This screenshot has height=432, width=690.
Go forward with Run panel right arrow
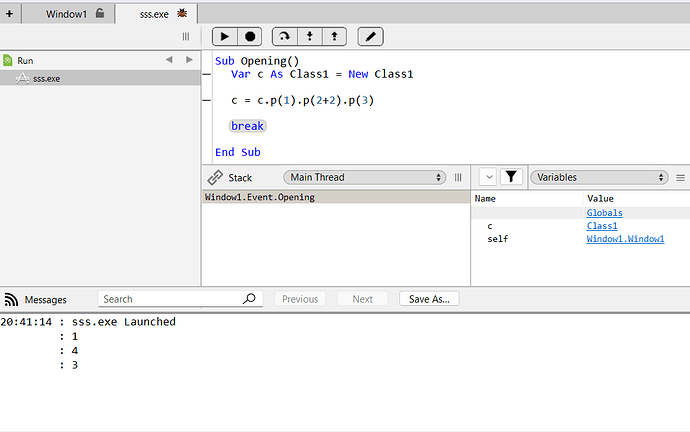click(x=189, y=60)
